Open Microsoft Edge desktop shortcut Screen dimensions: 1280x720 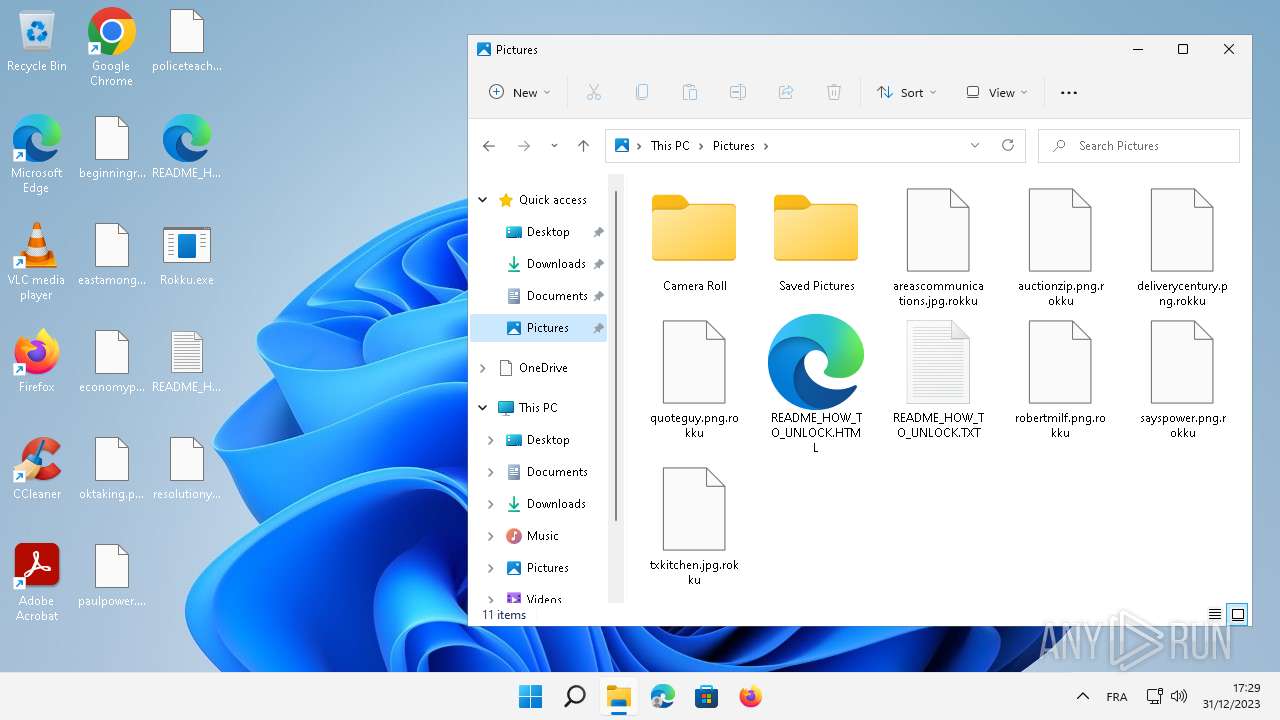click(37, 154)
